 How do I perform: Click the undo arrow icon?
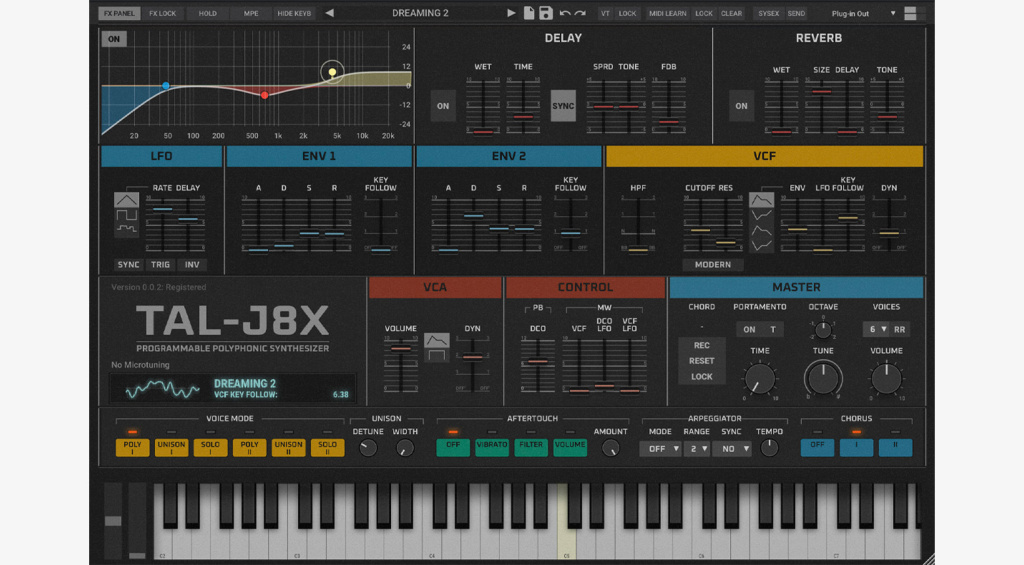pos(565,13)
